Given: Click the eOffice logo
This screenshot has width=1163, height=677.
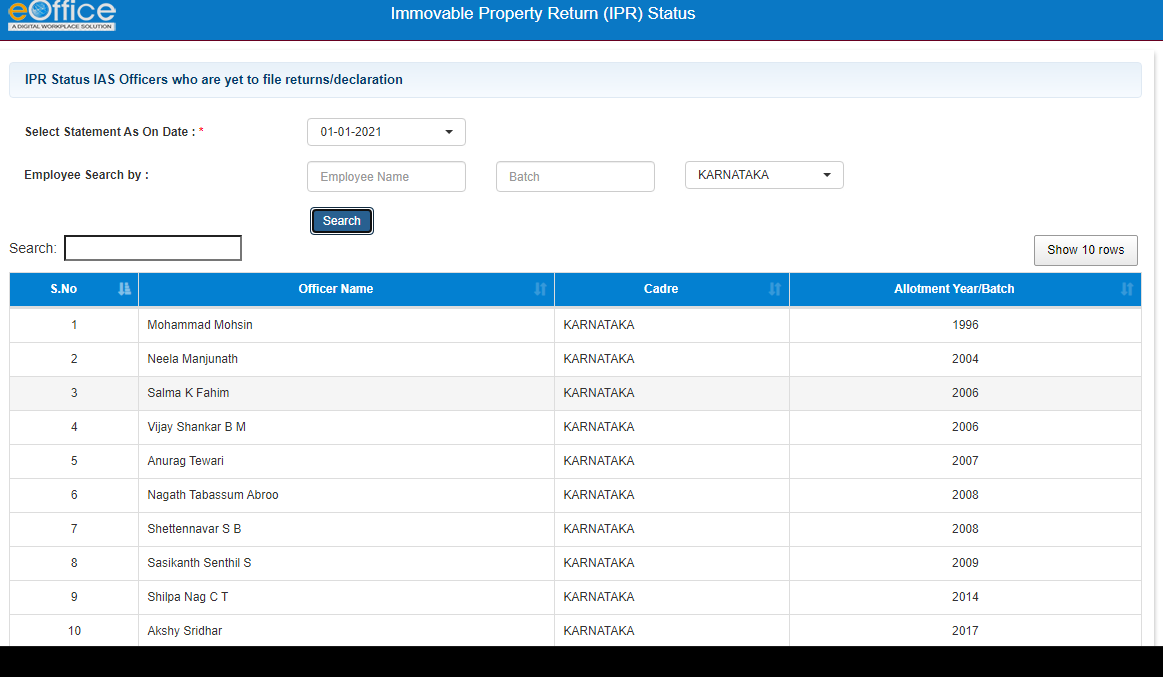Looking at the screenshot, I should pyautogui.click(x=62, y=16).
